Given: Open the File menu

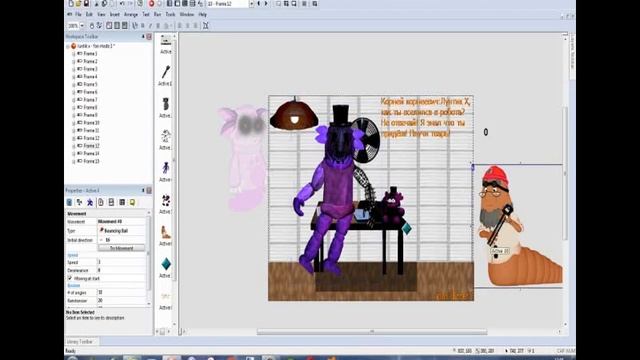Looking at the screenshot, I should (78, 14).
